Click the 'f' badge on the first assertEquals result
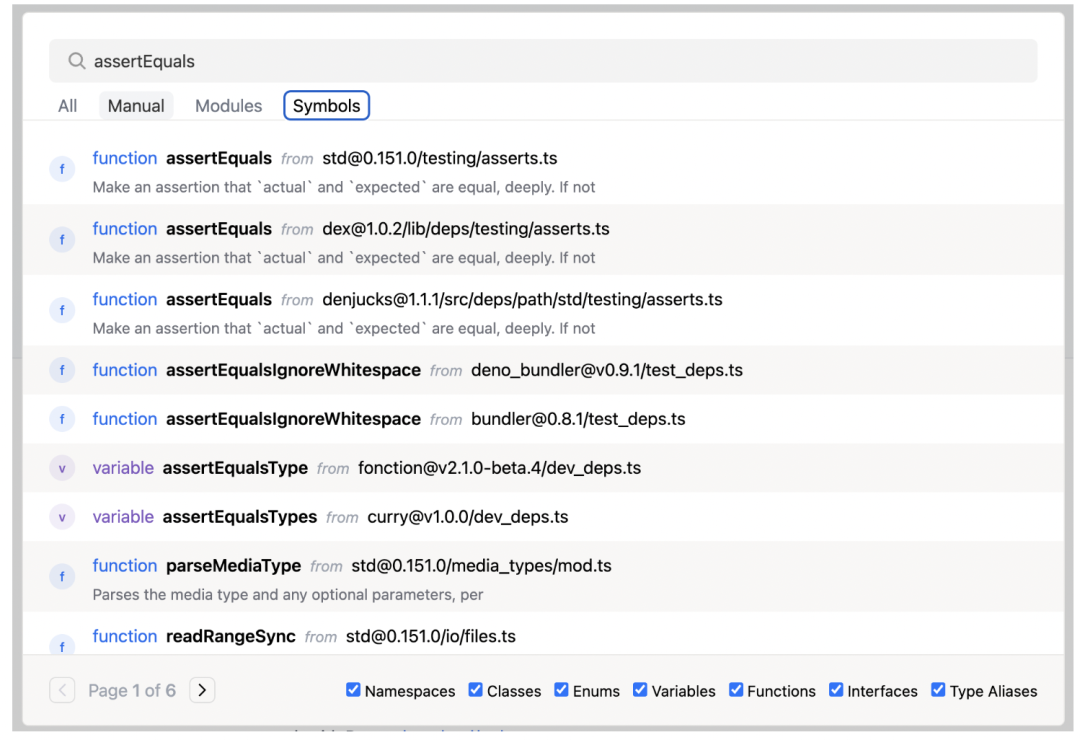Screen dimensions: 1080x740 (x=62, y=168)
